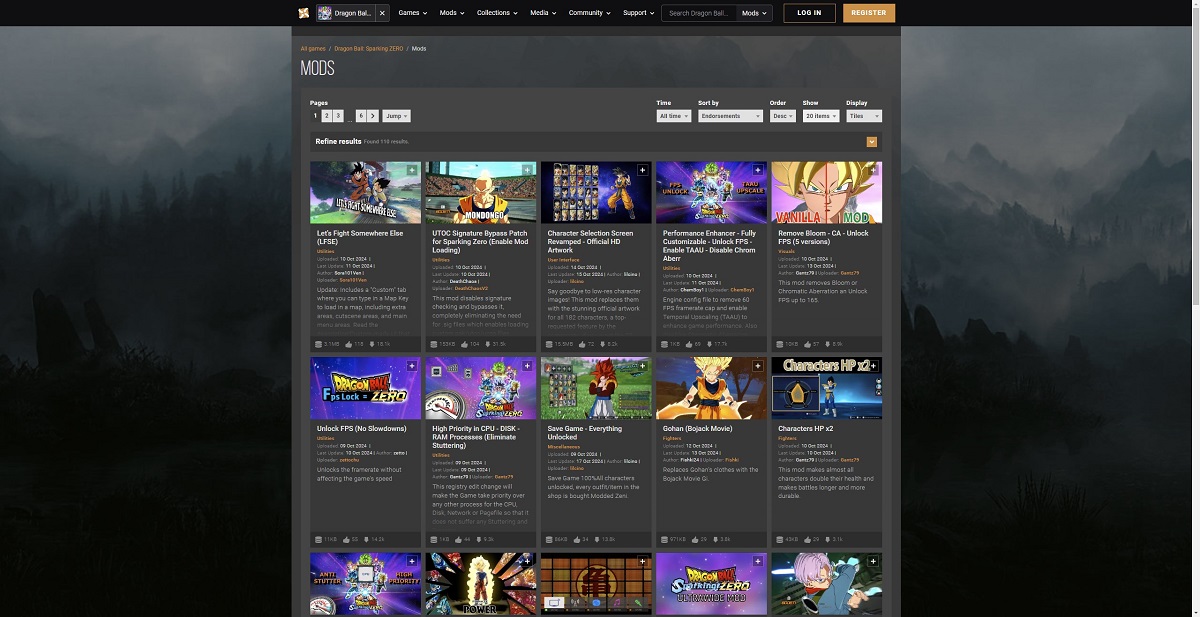This screenshot has height=617, width=1200.
Task: Go to next page using arrow icon
Action: click(x=373, y=116)
